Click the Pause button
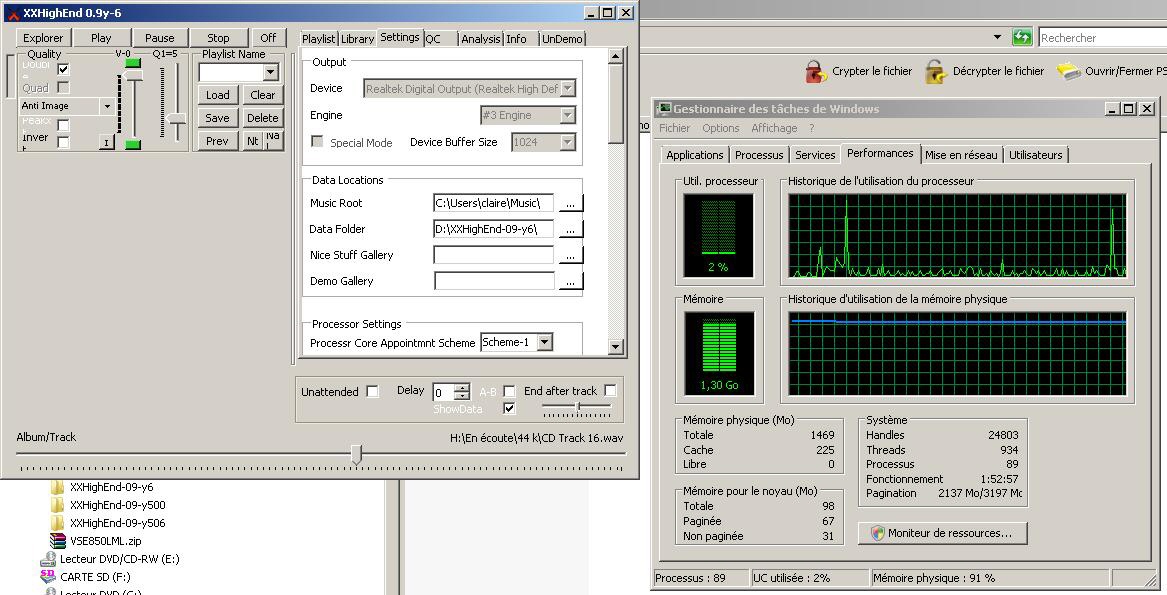The width and height of the screenshot is (1167, 595). [x=160, y=38]
